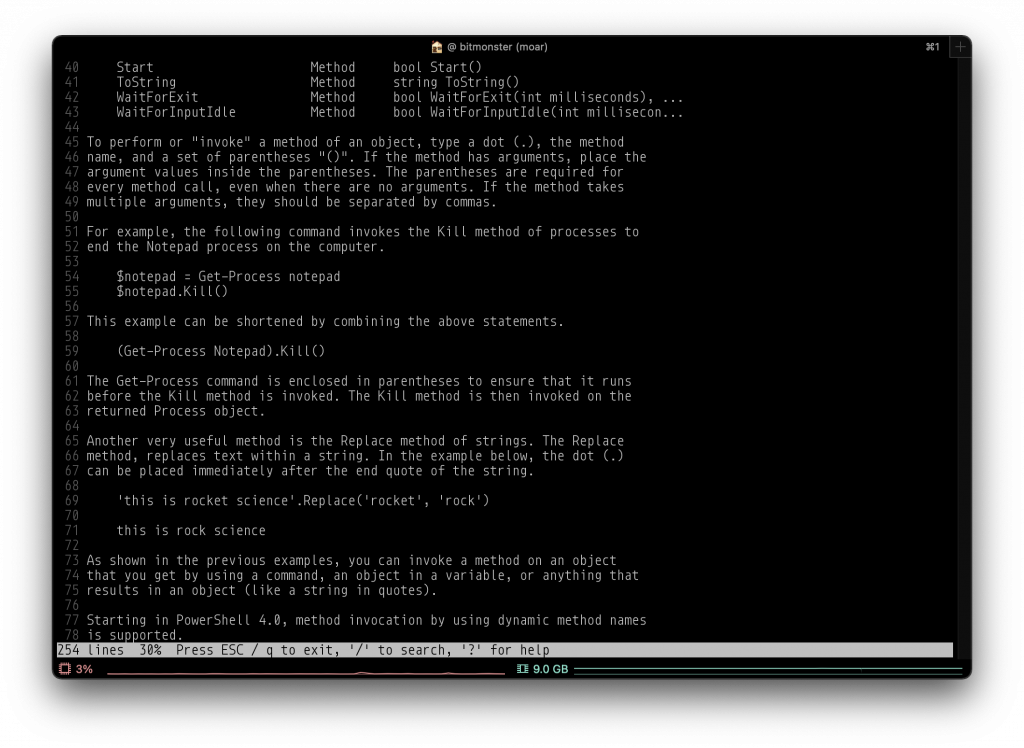Click the home folder icon in title

437,47
